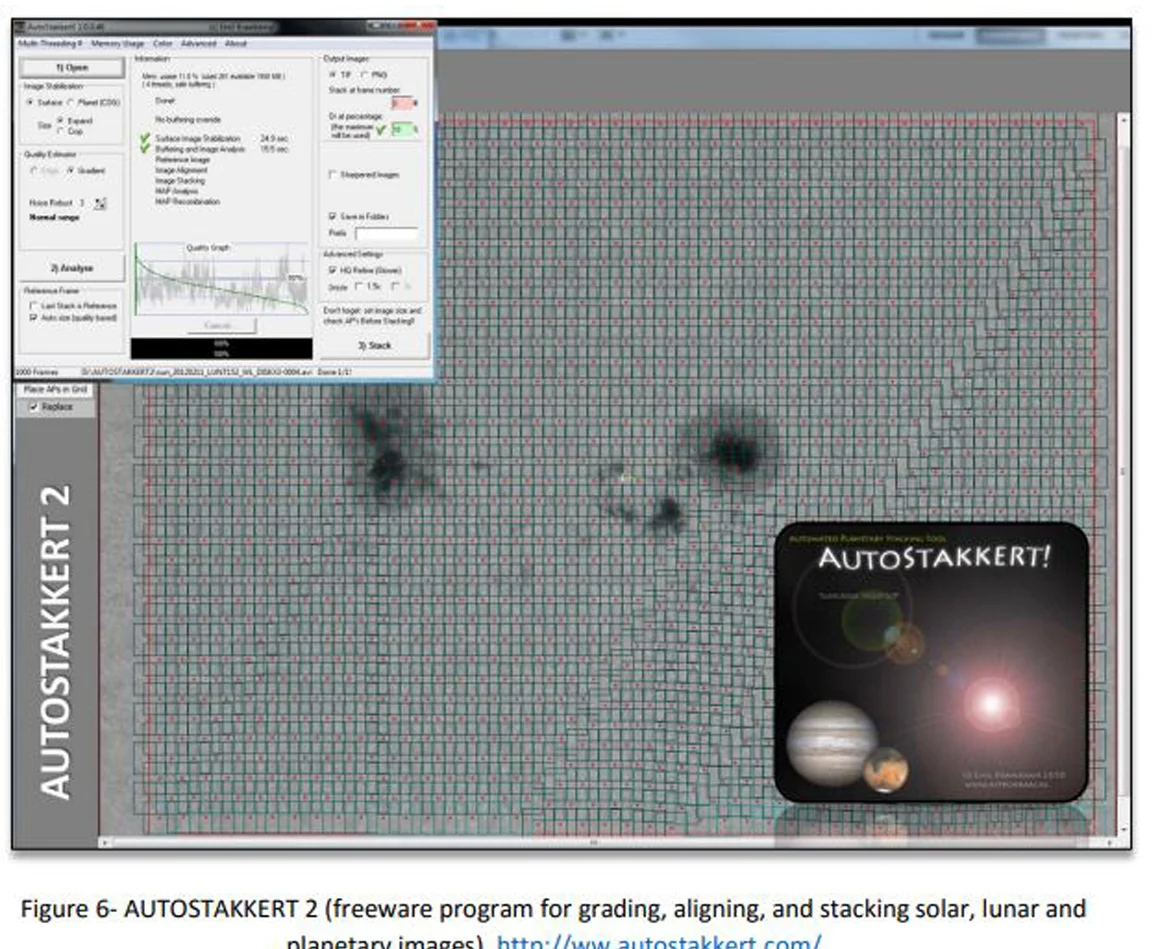Screen dimensions: 1176x949
Task: Click the scroll up arrow of the image view
Action: point(1123,120)
